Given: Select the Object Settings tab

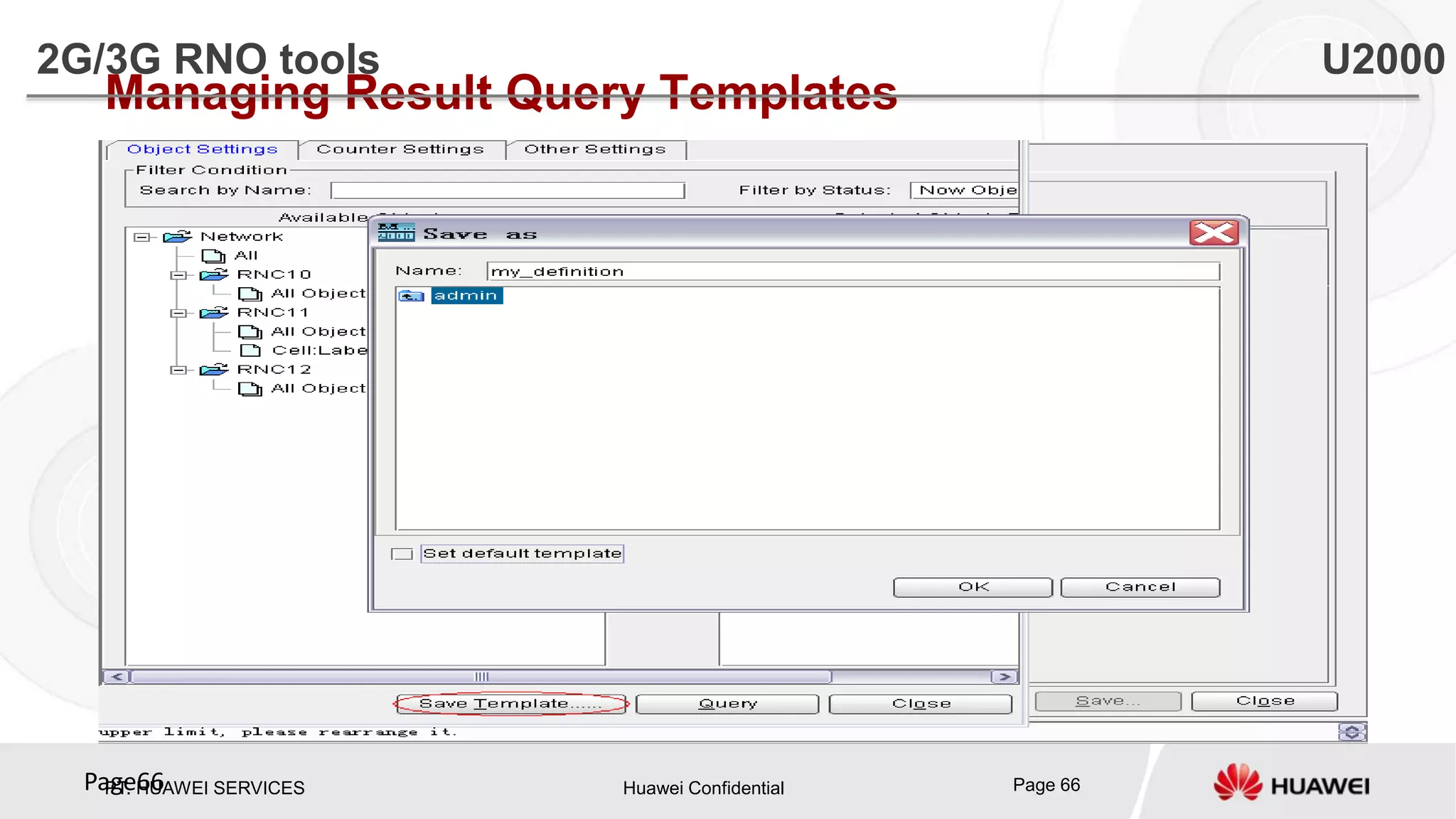Looking at the screenshot, I should (x=202, y=149).
